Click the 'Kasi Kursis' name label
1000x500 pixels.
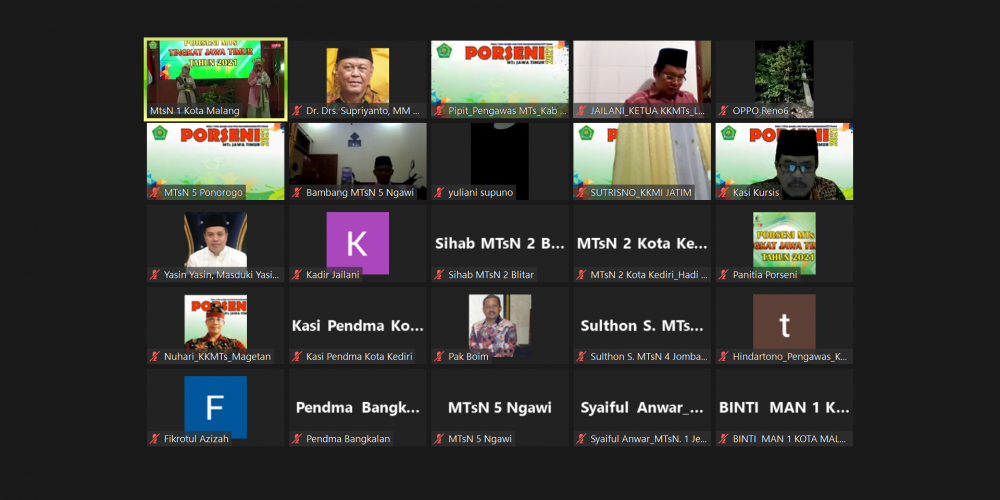756,193
